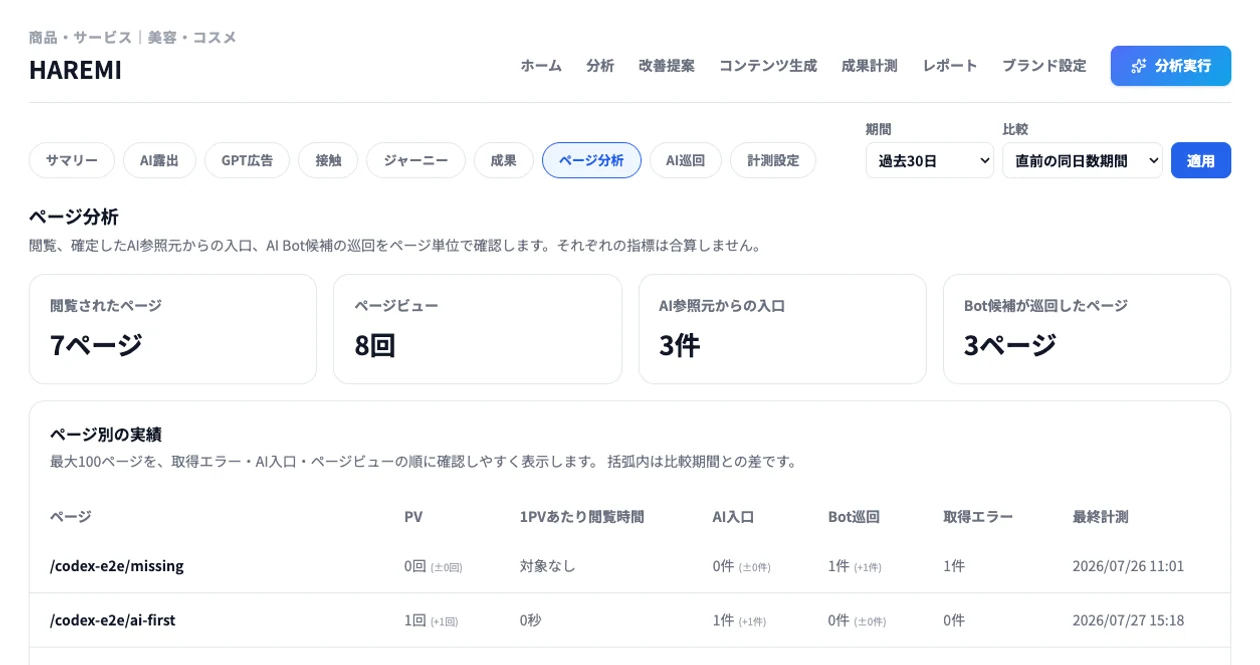Screen dimensions: 1260x665
Task: Click the Bot候補が巡回したページ card value 3ページ
Action: 1010,344
